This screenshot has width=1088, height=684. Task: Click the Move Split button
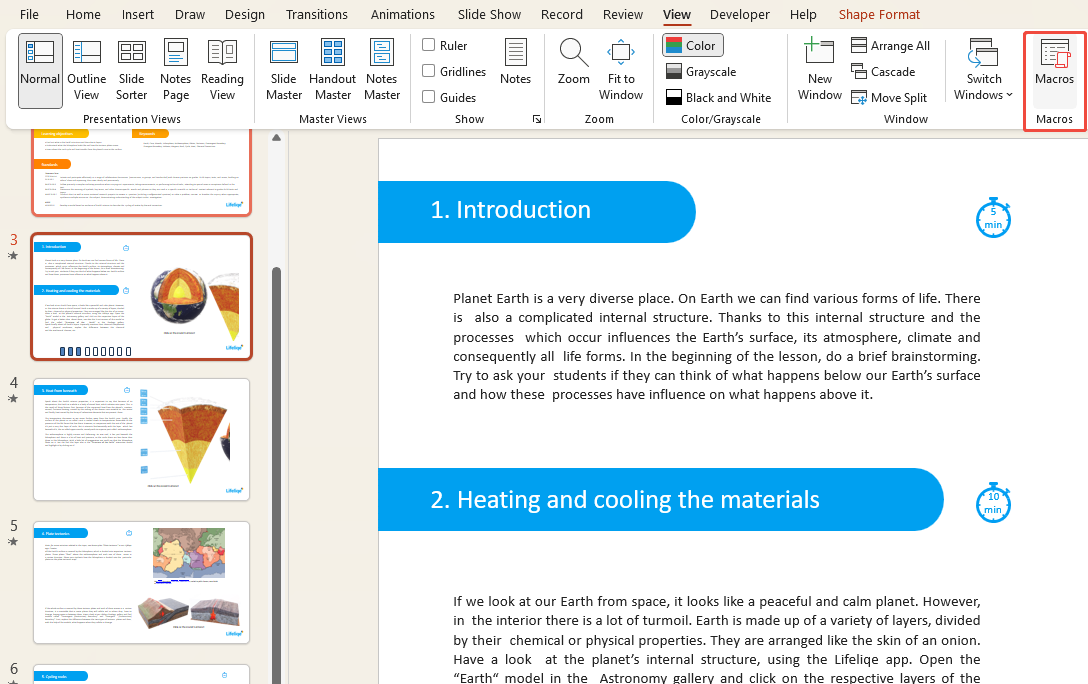[890, 97]
